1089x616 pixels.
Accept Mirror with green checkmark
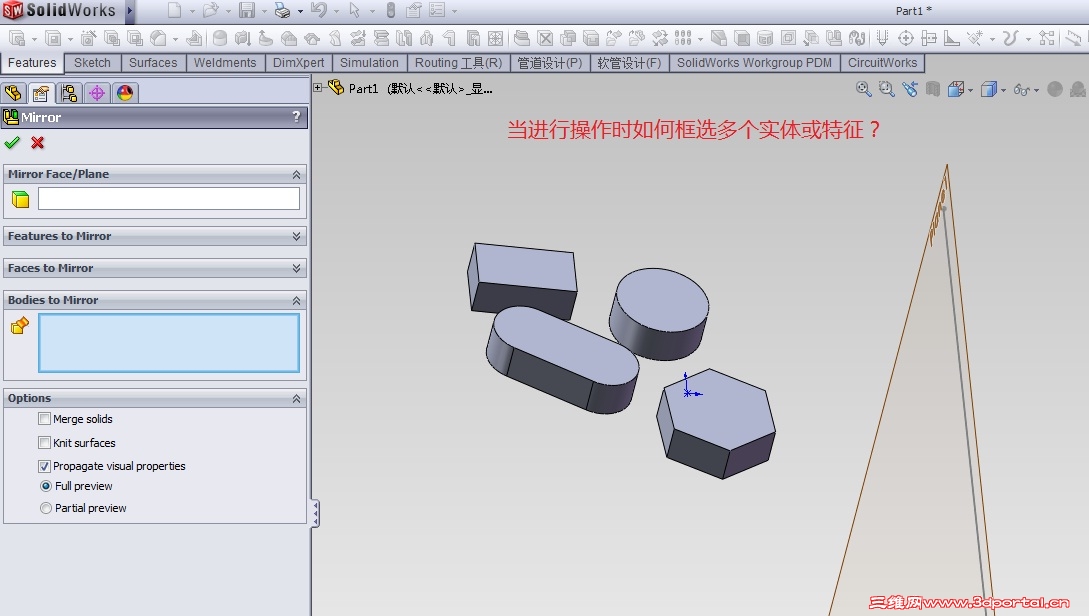[x=12, y=143]
